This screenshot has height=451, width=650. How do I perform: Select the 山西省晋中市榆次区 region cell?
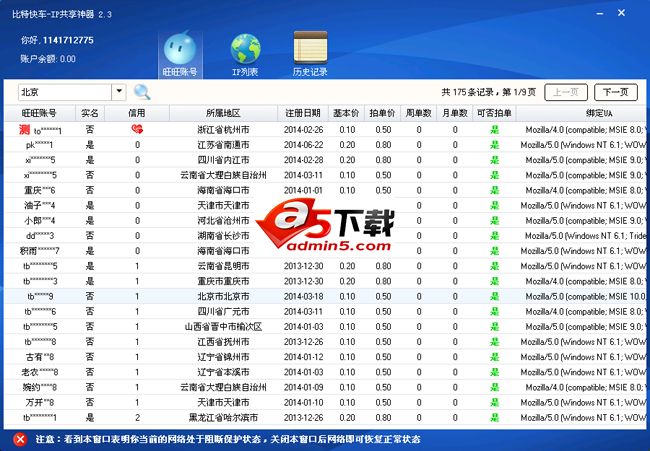click(x=223, y=327)
